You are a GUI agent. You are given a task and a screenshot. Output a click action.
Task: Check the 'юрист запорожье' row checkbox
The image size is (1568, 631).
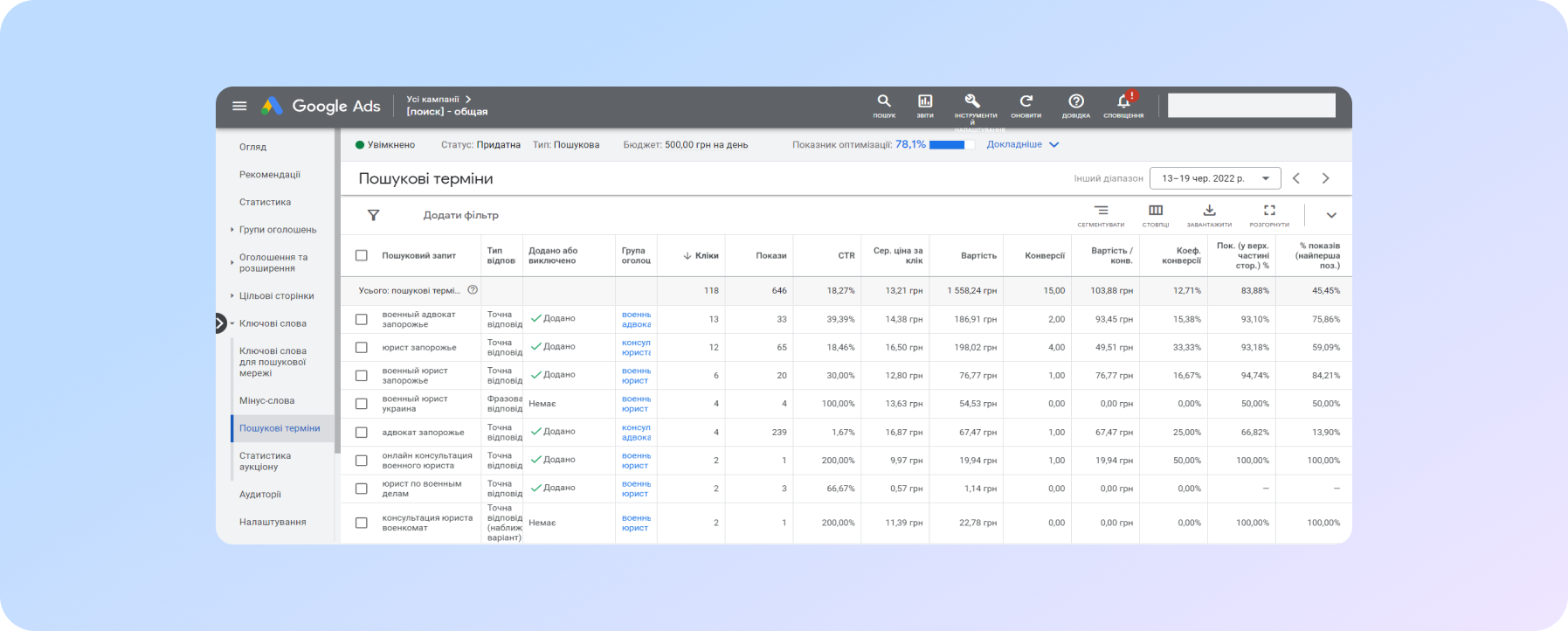point(361,347)
